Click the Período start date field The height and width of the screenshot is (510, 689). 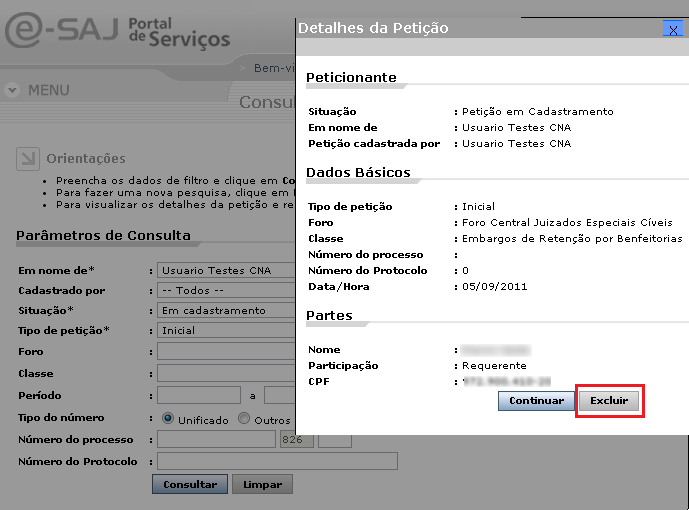click(x=198, y=395)
